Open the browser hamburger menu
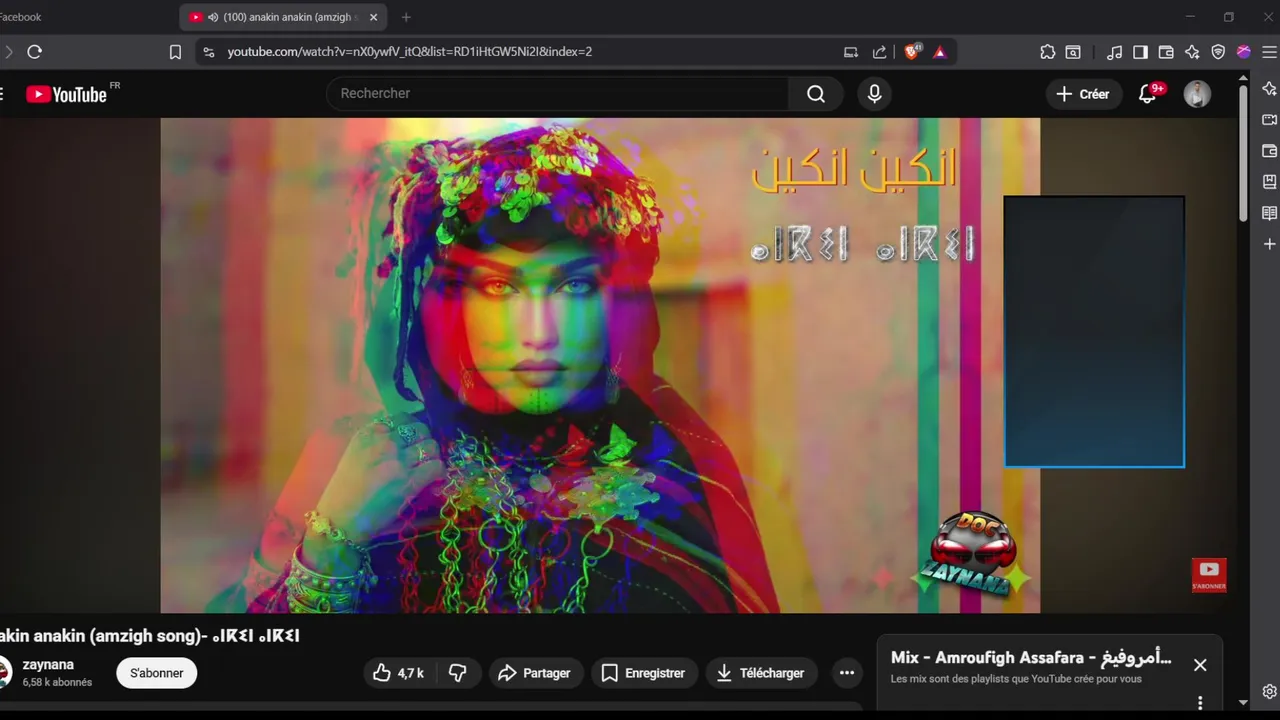 point(1269,52)
